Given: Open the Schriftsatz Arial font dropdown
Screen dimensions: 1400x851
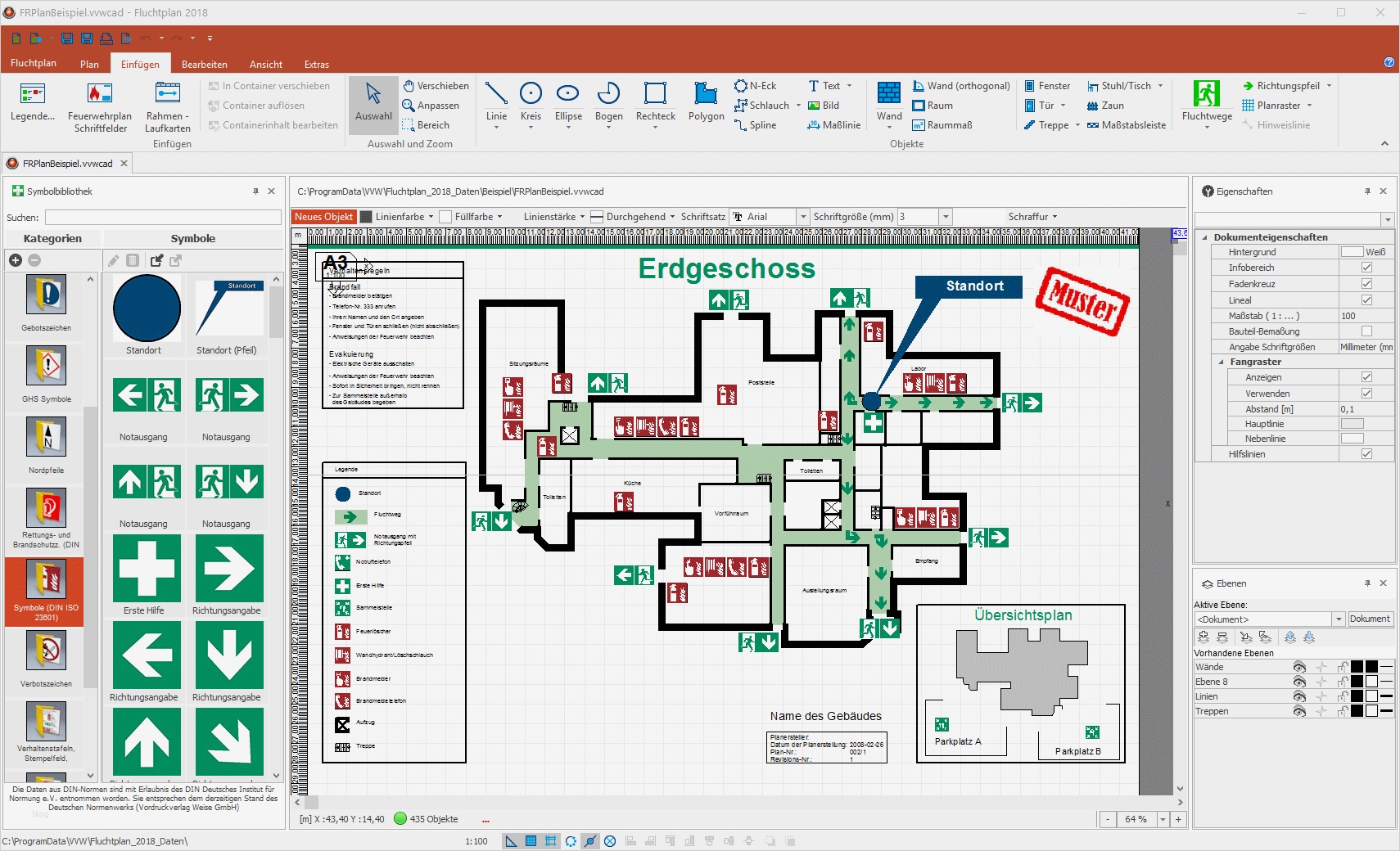Looking at the screenshot, I should click(x=803, y=217).
